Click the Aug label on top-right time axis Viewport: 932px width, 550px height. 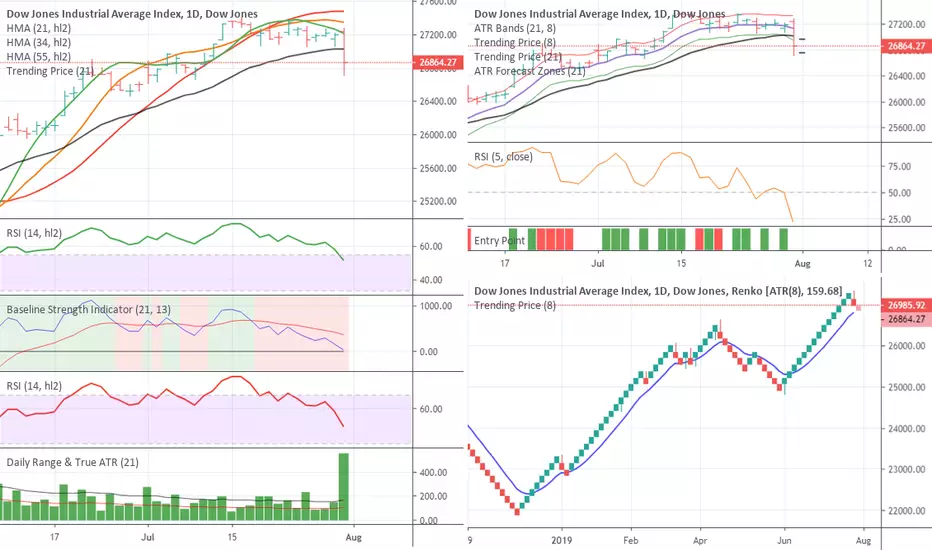[802, 263]
